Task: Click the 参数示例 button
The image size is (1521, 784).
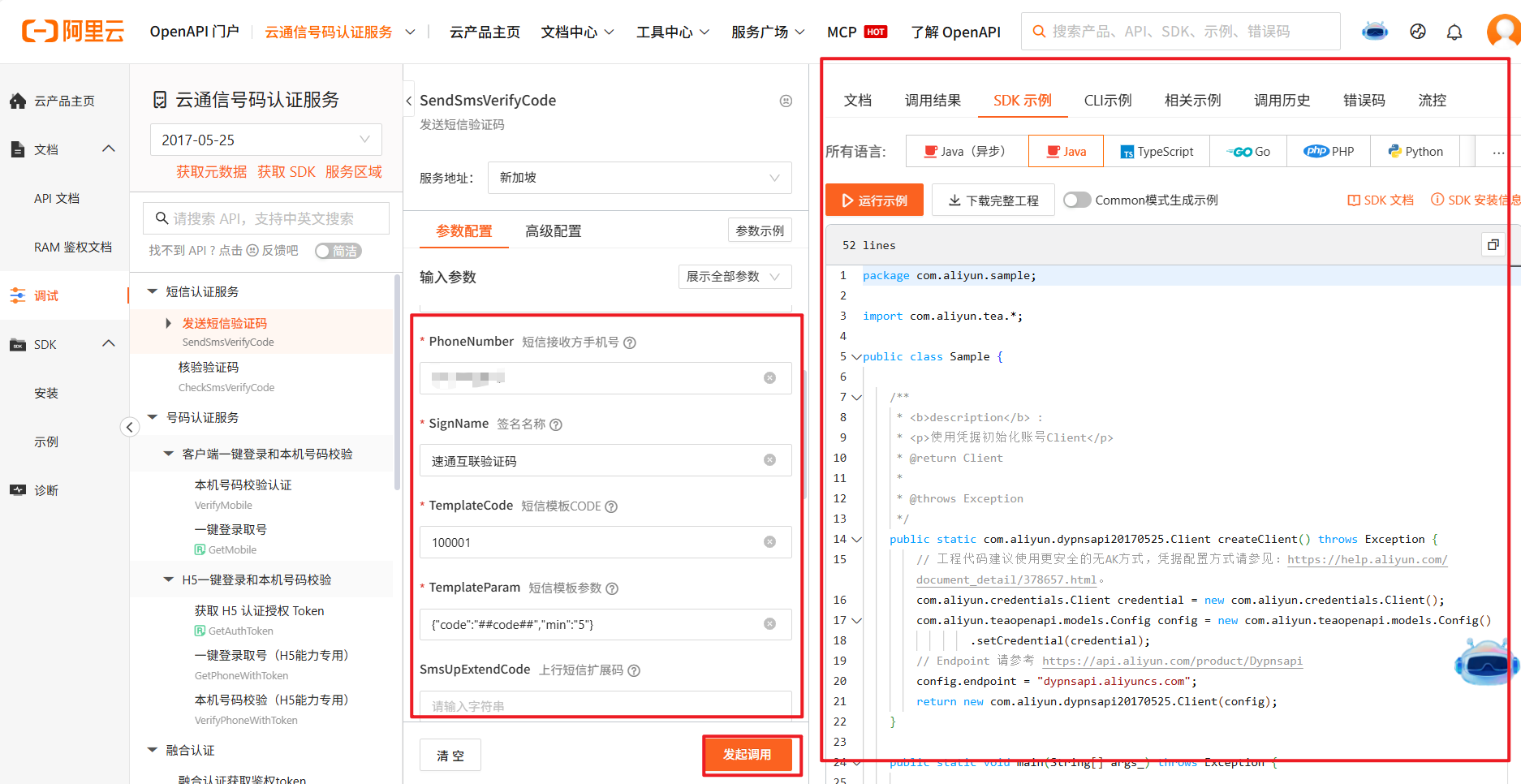Action: click(760, 230)
